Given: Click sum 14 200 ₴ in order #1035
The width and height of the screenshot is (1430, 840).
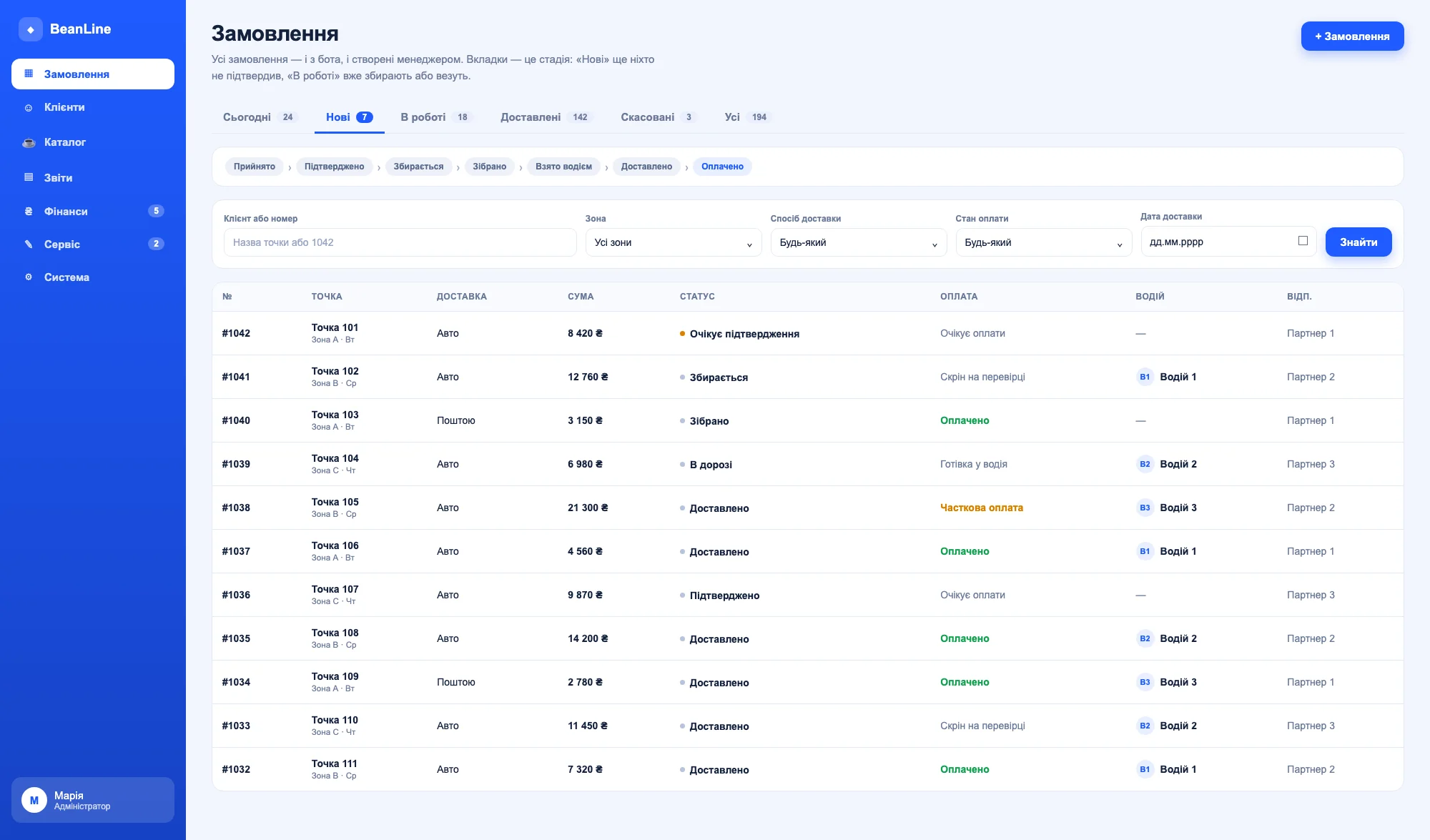Looking at the screenshot, I should click(x=588, y=638).
